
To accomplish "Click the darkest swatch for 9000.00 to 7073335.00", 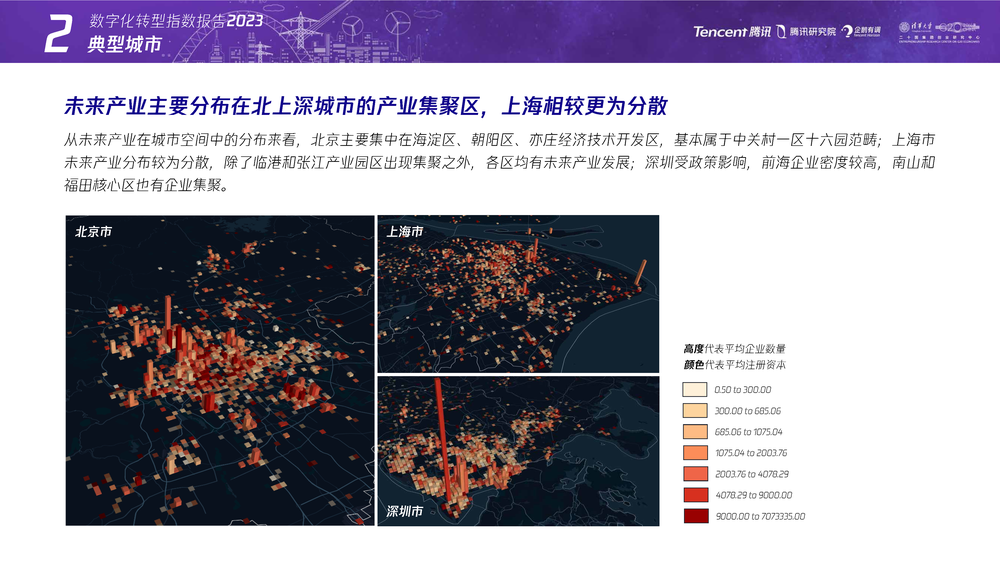I will (695, 516).
